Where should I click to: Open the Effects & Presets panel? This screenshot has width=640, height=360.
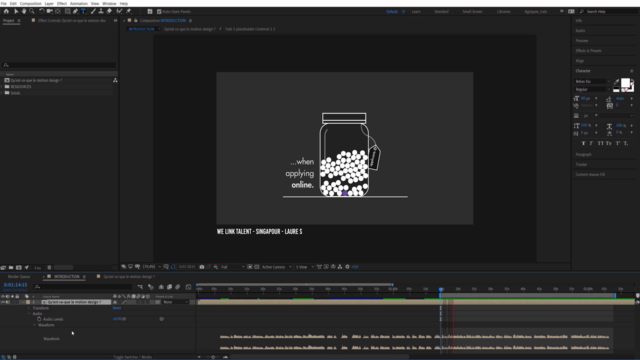click(x=589, y=51)
